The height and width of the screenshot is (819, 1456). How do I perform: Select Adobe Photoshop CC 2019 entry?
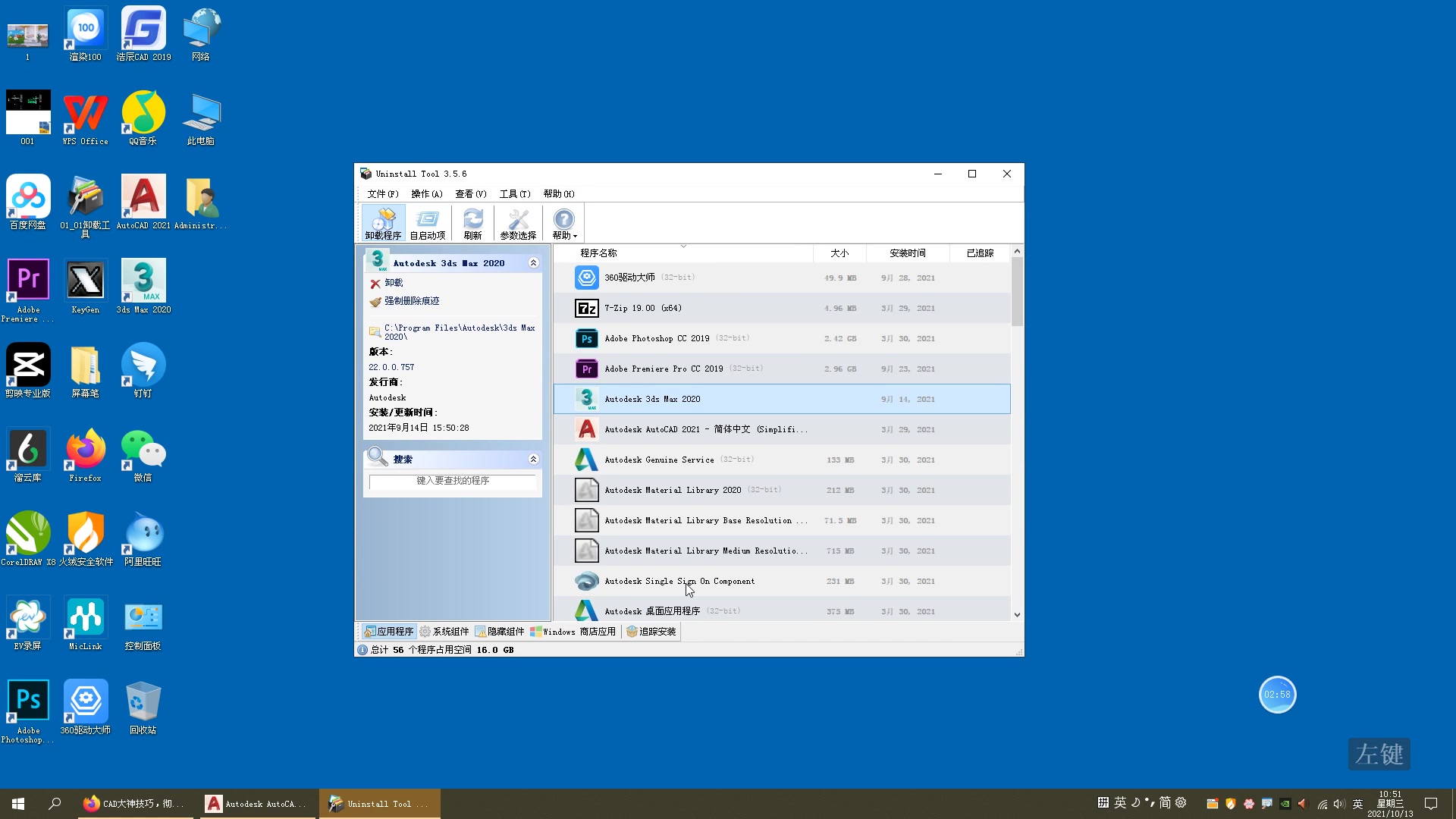pyautogui.click(x=657, y=338)
